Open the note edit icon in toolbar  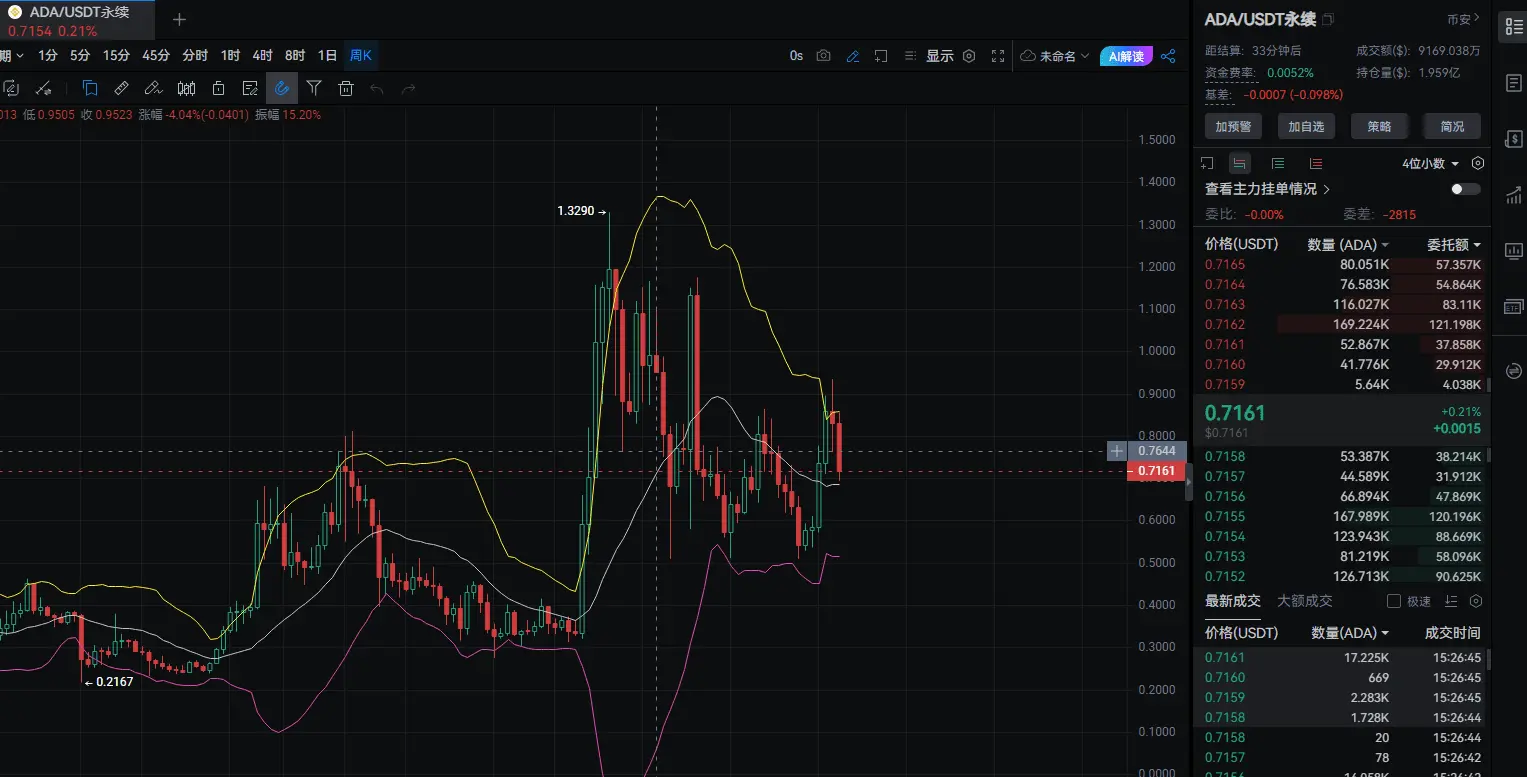pos(250,88)
